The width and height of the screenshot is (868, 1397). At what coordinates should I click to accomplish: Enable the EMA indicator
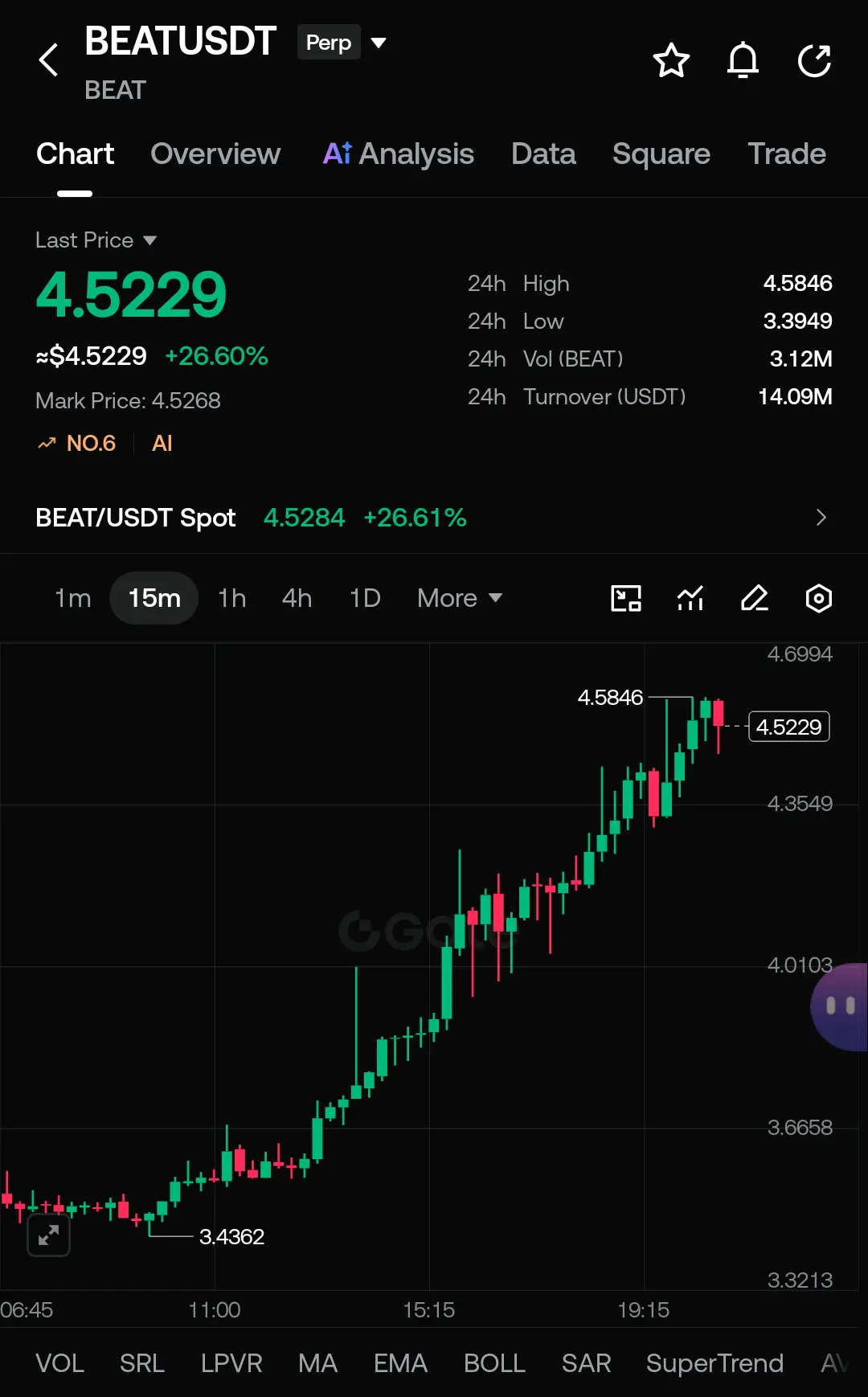coord(400,1363)
